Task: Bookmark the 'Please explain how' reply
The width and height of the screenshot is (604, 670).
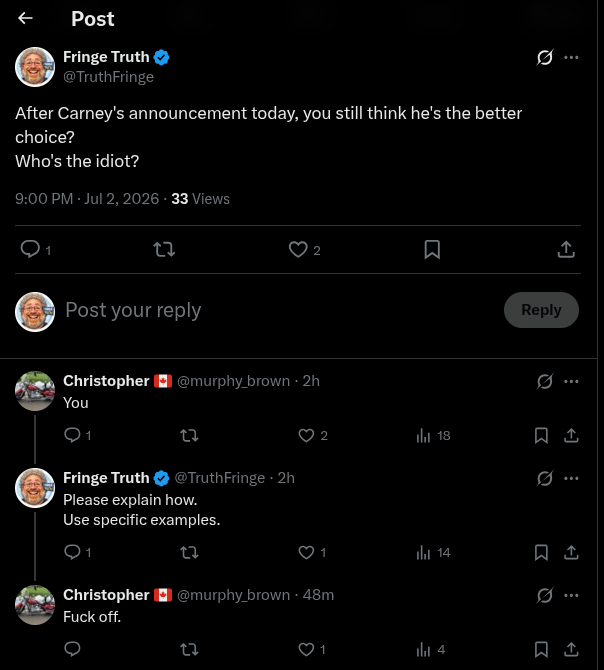Action: tap(541, 552)
